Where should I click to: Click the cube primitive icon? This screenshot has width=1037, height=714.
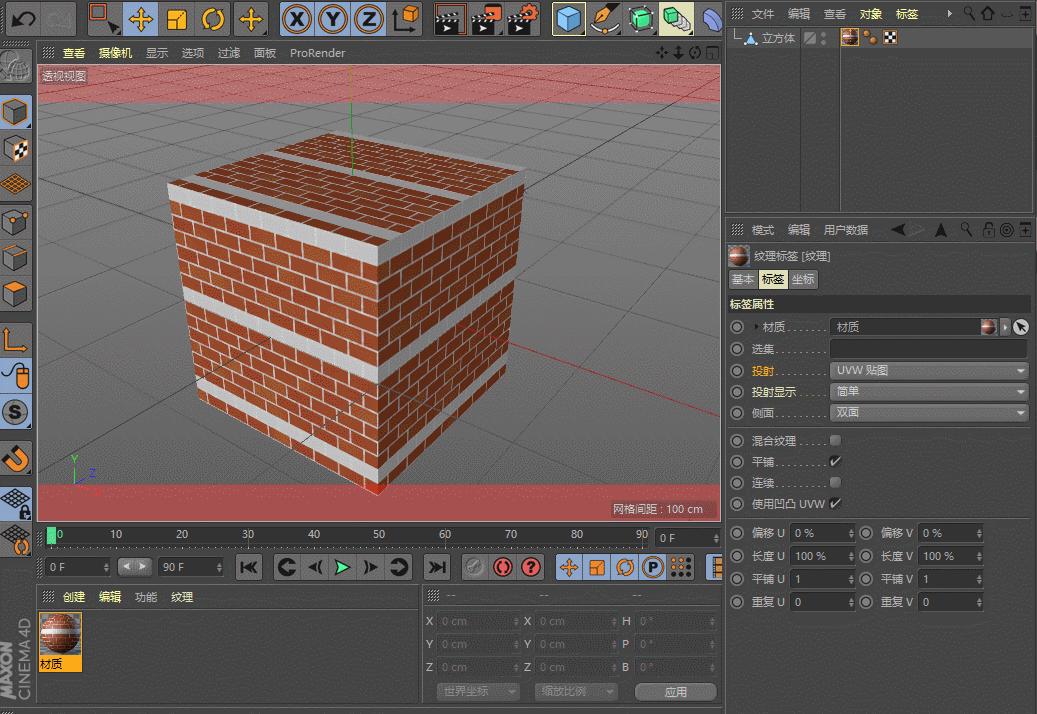tap(569, 18)
